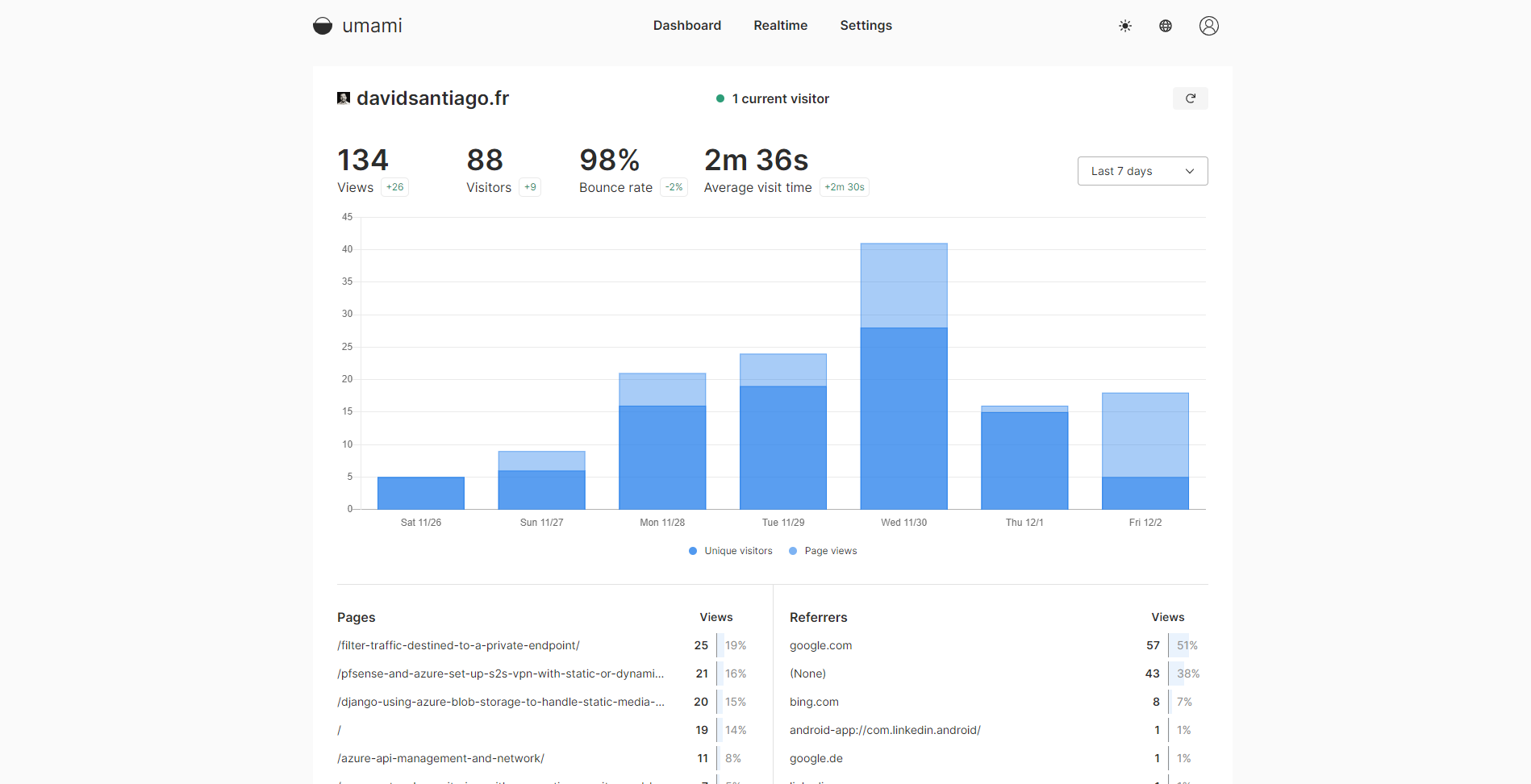The image size is (1531, 784).
Task: Open the user profile icon
Action: (x=1208, y=26)
